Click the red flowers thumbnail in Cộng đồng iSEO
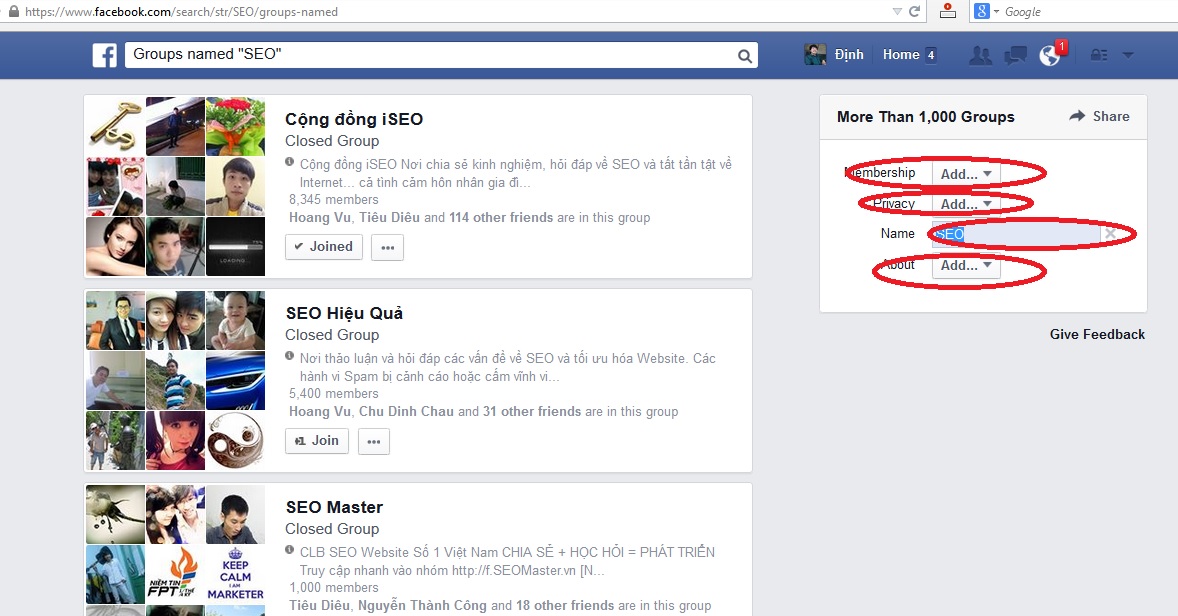The height and width of the screenshot is (616, 1178). [x=235, y=126]
